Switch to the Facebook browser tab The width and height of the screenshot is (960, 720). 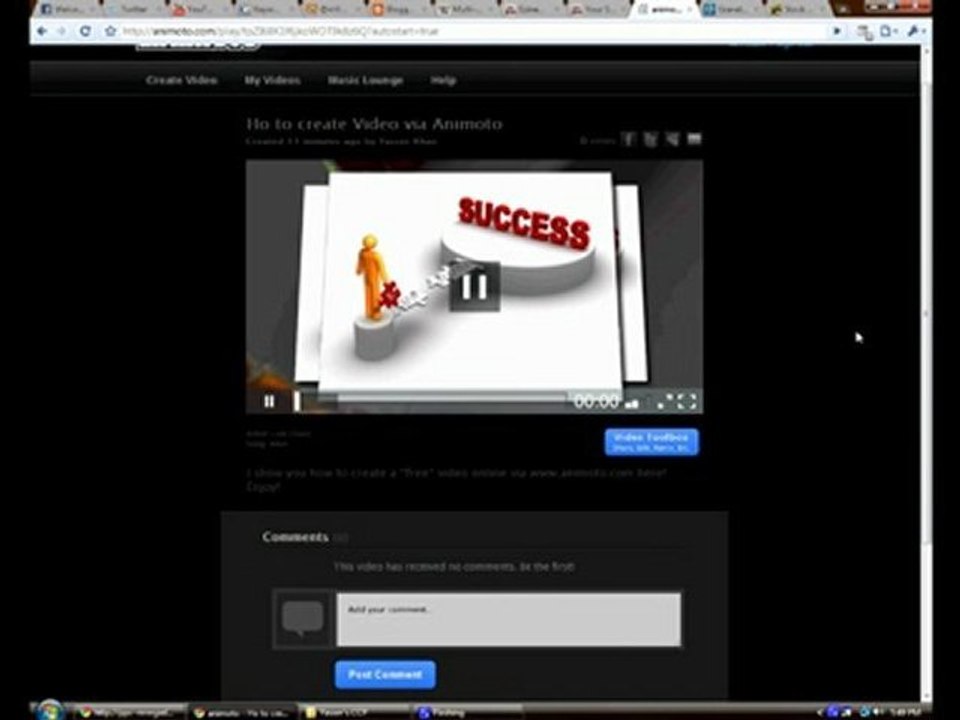click(x=64, y=9)
